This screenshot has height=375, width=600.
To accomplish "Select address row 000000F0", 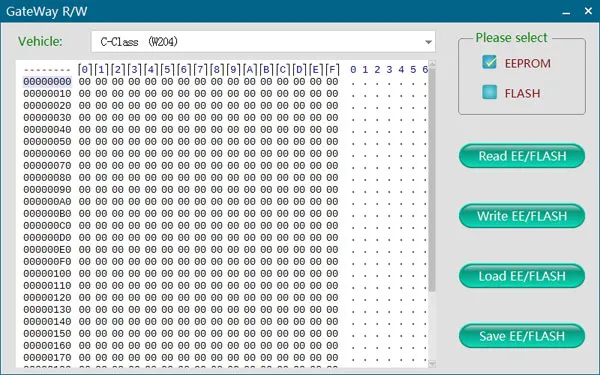I will (47, 262).
